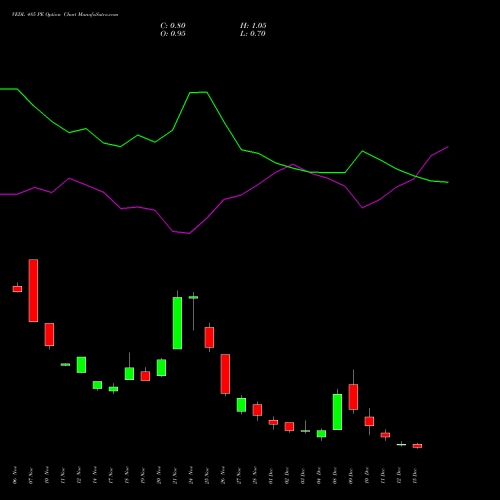500x500 pixels.
Task: Select the 06 Nov date label
Action: [x=15, y=475]
